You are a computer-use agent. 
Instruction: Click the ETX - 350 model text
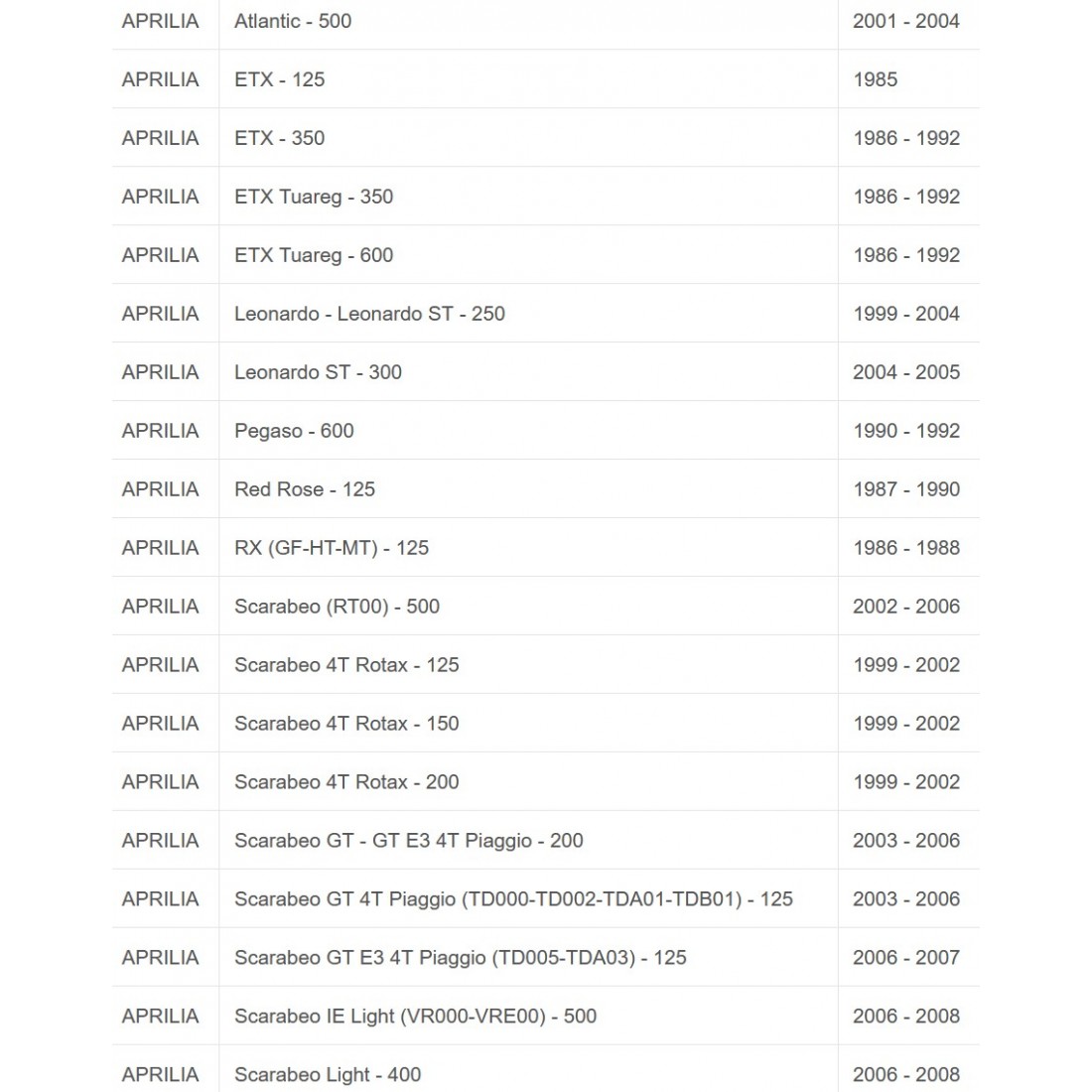279,138
